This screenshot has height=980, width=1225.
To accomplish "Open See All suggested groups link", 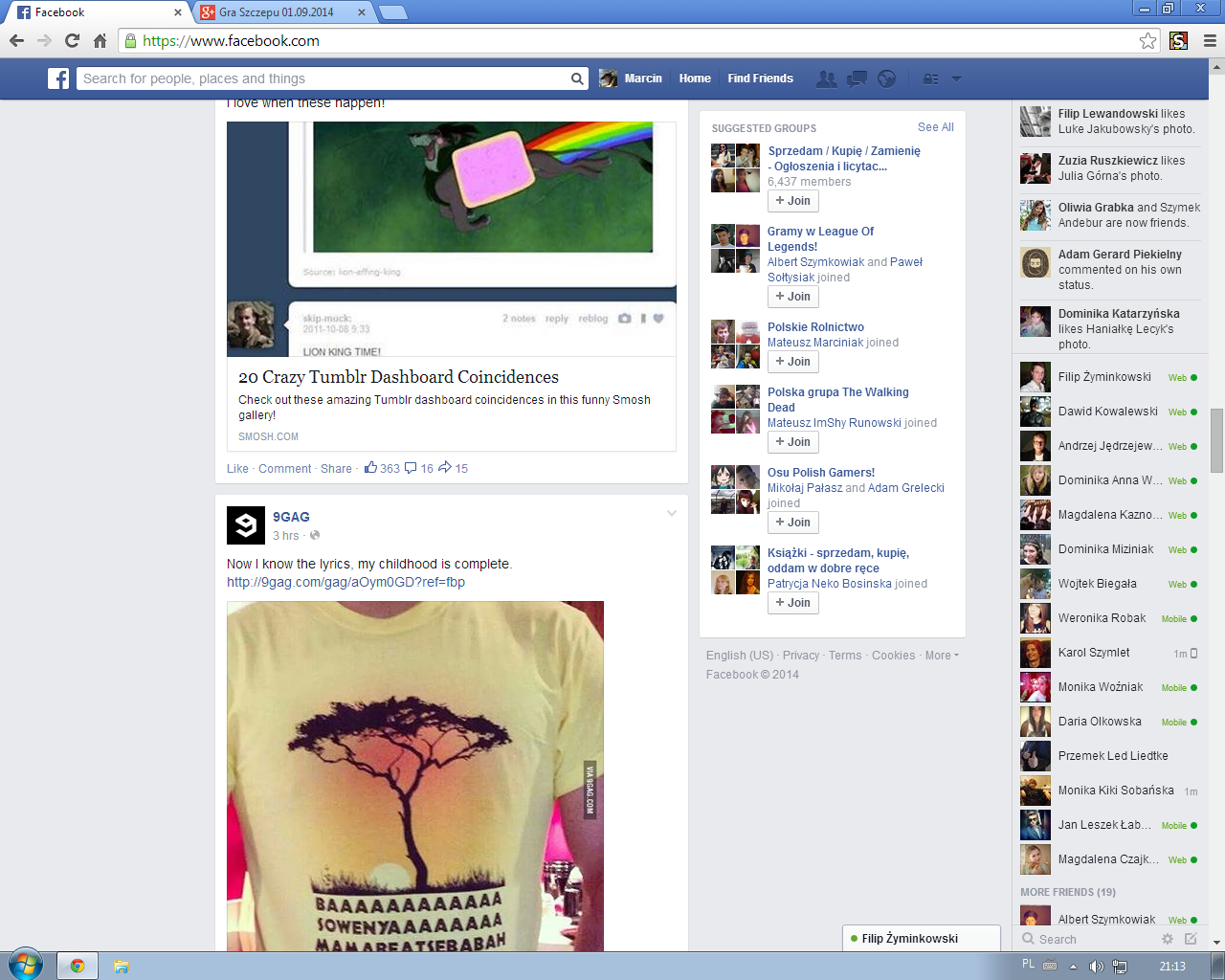I will coord(935,127).
